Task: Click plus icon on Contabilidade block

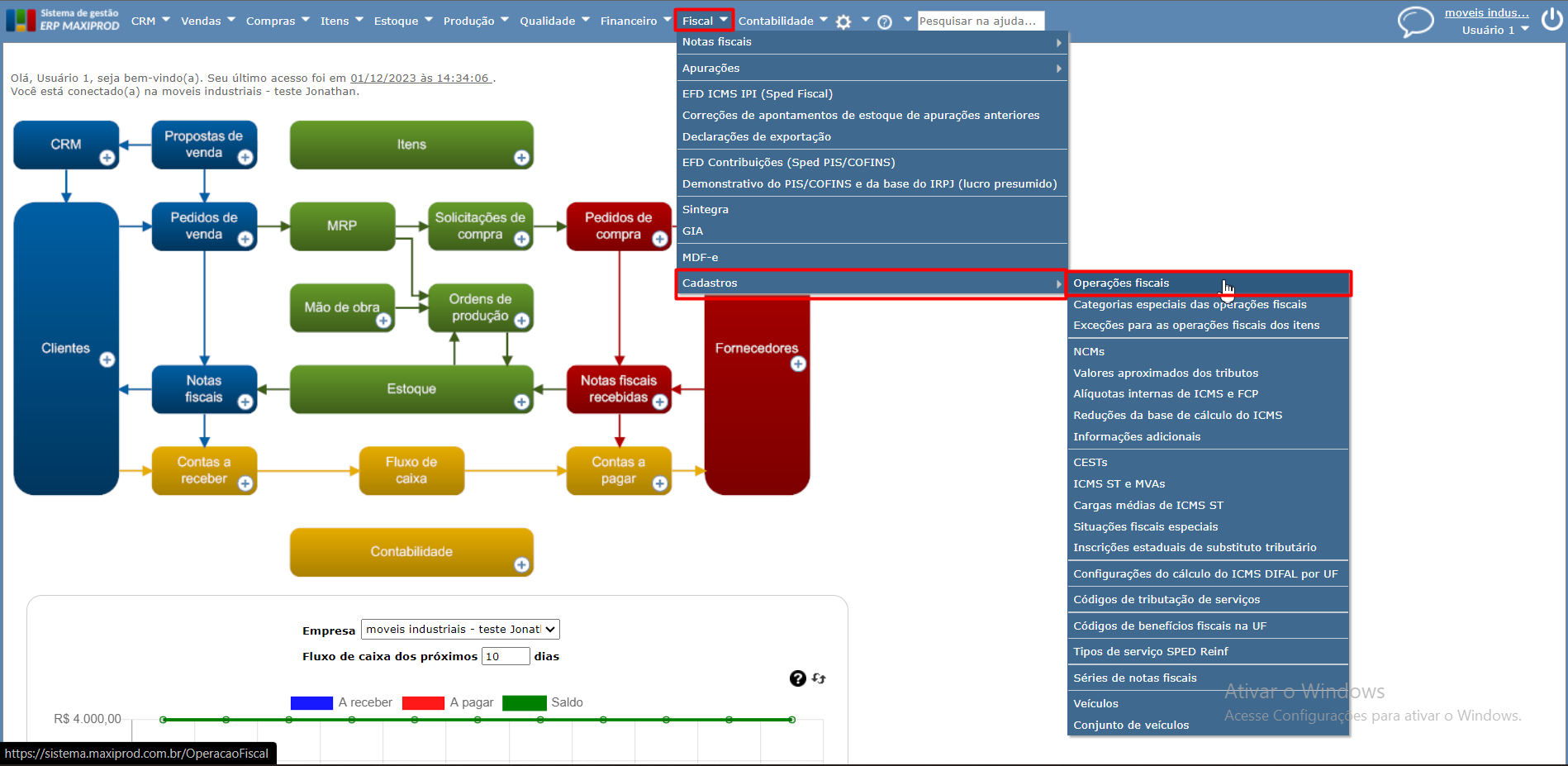Action: click(x=521, y=564)
